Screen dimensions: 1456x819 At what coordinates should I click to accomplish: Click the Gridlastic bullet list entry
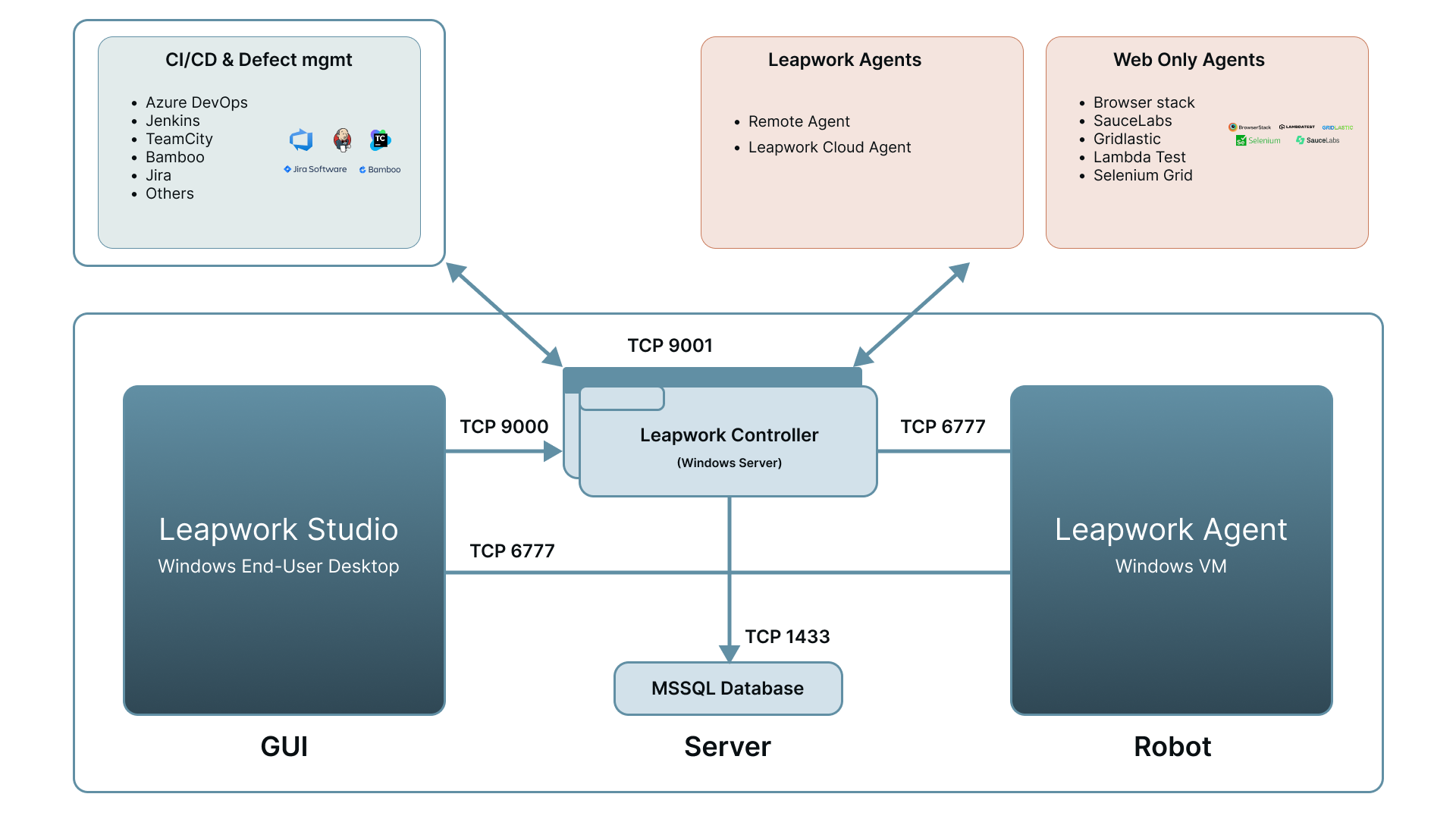pyautogui.click(x=1127, y=139)
